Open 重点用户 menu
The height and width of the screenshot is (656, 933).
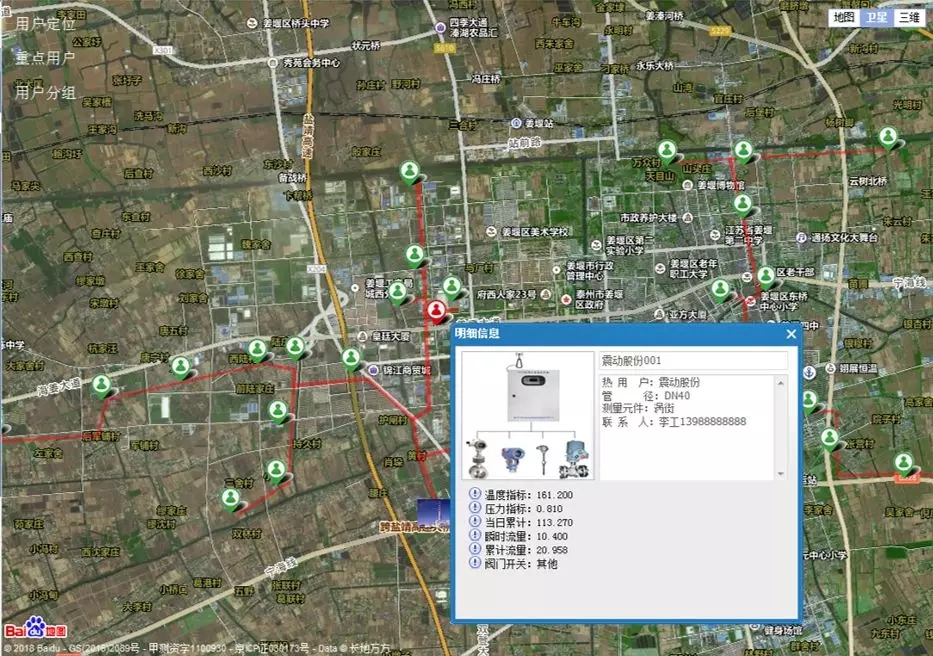point(46,58)
